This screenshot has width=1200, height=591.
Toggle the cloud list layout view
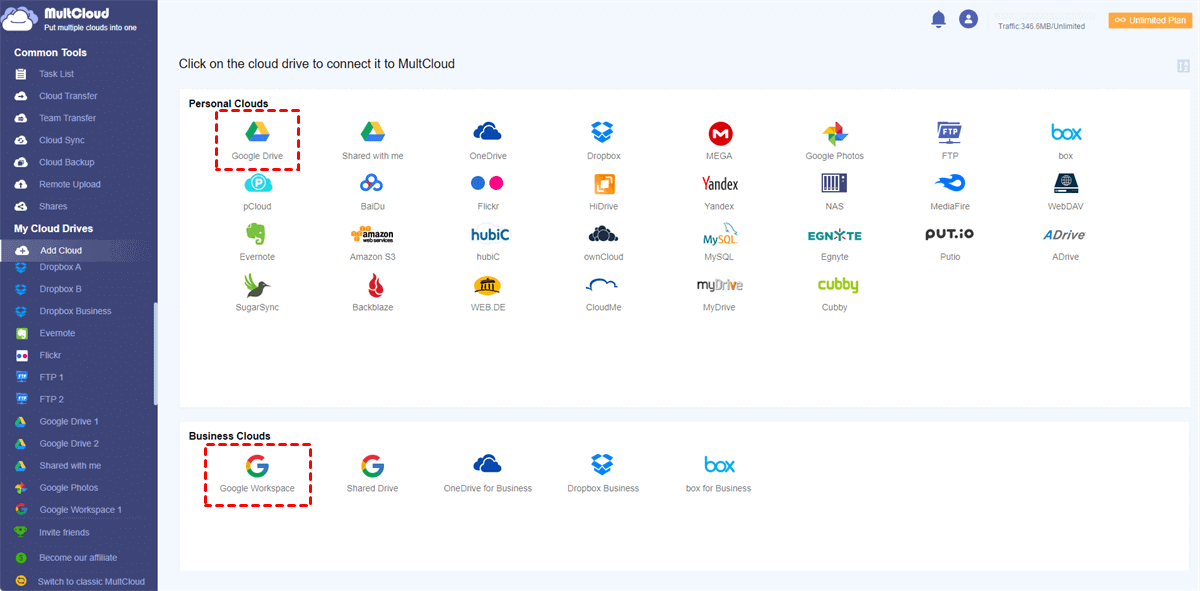point(1184,66)
